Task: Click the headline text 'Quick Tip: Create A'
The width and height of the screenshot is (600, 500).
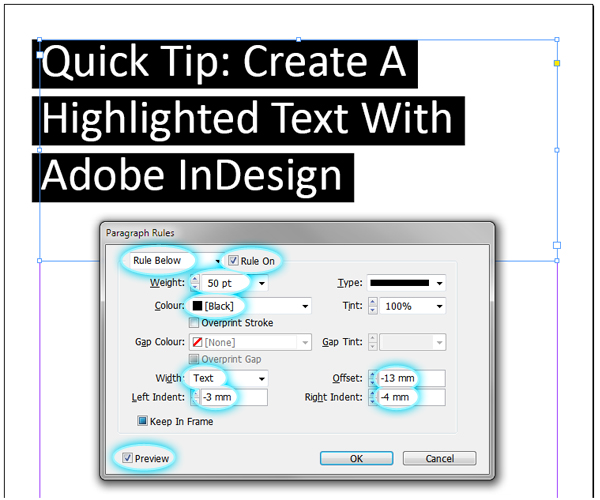Action: 223,62
